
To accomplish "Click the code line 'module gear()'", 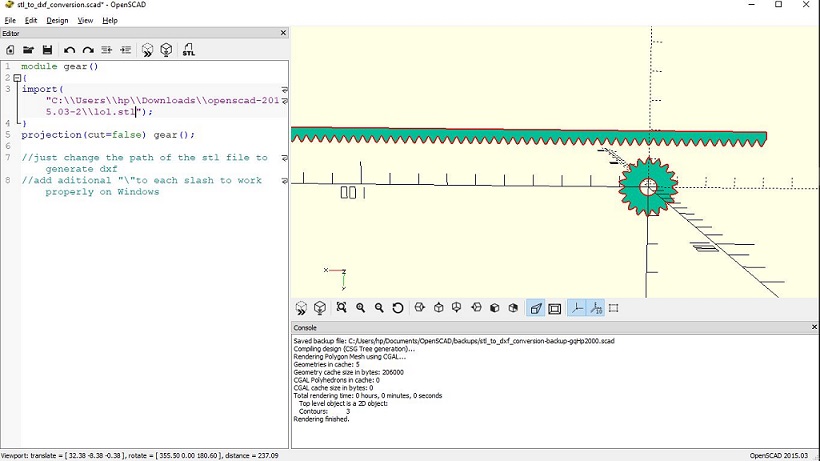I will pos(60,66).
